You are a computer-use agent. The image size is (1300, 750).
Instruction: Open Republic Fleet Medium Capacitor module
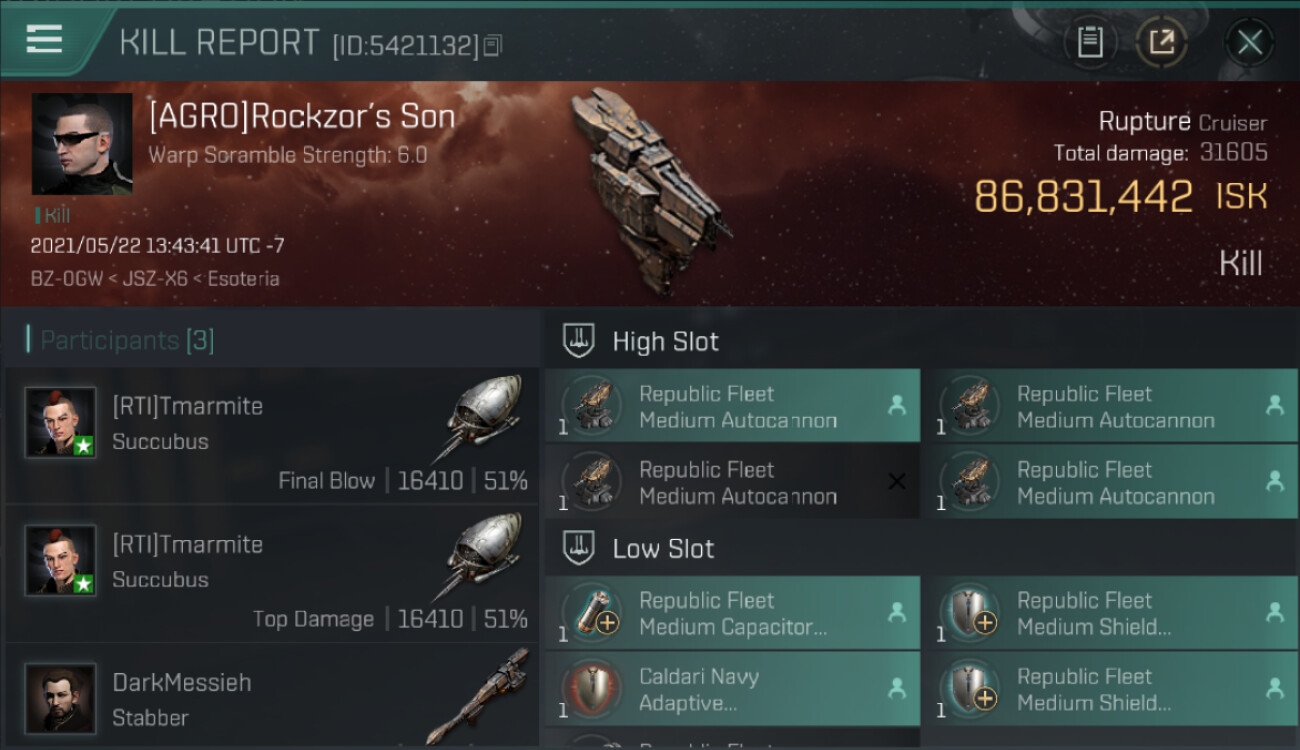(x=732, y=613)
